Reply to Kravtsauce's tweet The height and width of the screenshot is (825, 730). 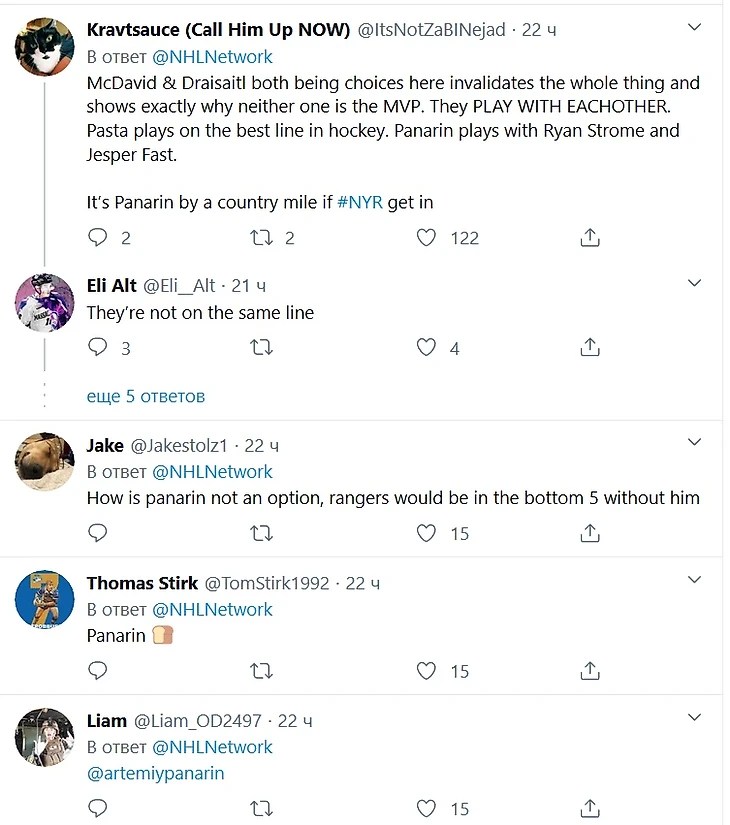[x=97, y=238]
